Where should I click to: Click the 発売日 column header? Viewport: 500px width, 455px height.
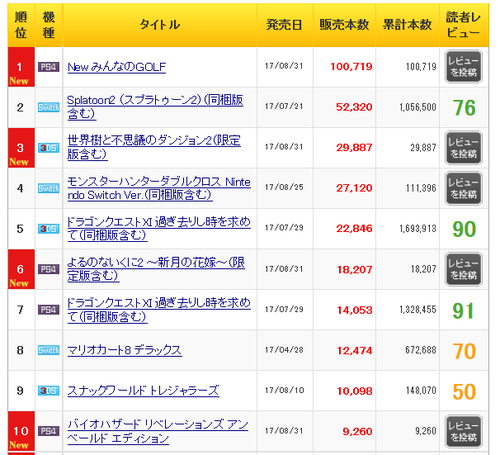pyautogui.click(x=285, y=25)
